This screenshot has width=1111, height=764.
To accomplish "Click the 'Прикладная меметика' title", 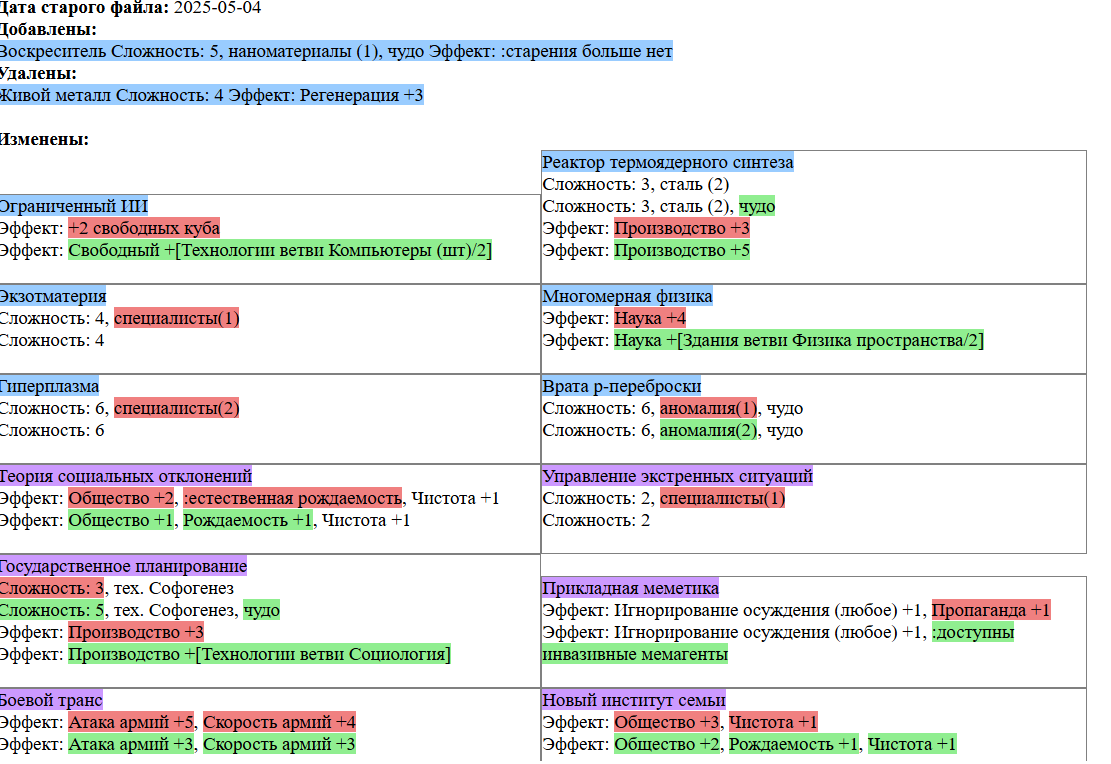I will pos(631,588).
